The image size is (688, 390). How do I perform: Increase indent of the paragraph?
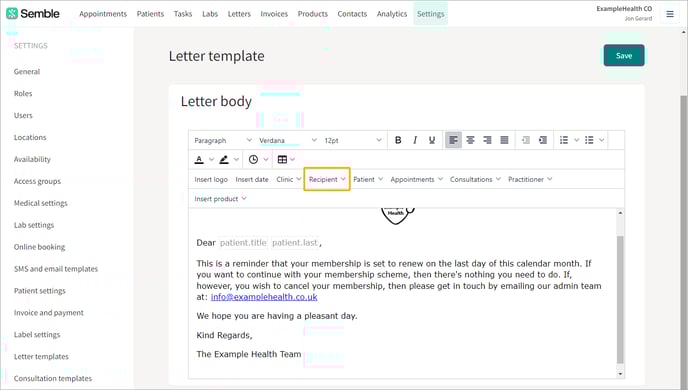543,140
